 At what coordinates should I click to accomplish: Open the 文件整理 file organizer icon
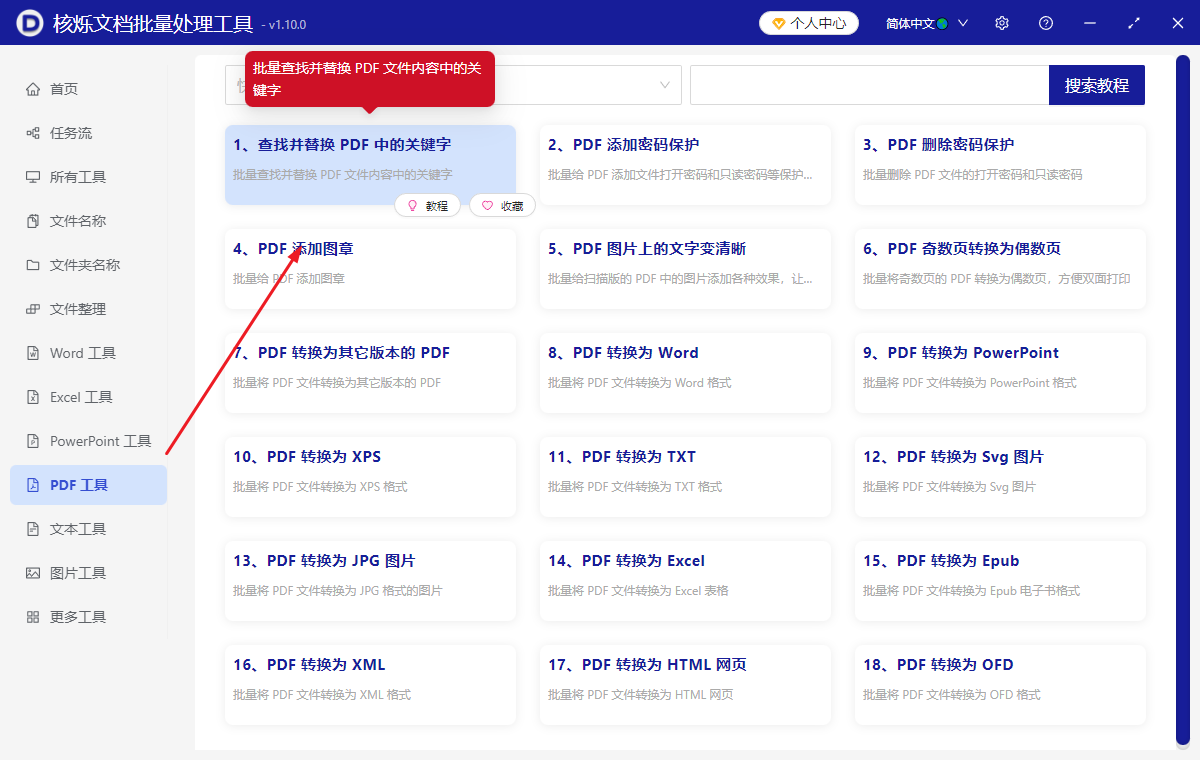pos(35,308)
